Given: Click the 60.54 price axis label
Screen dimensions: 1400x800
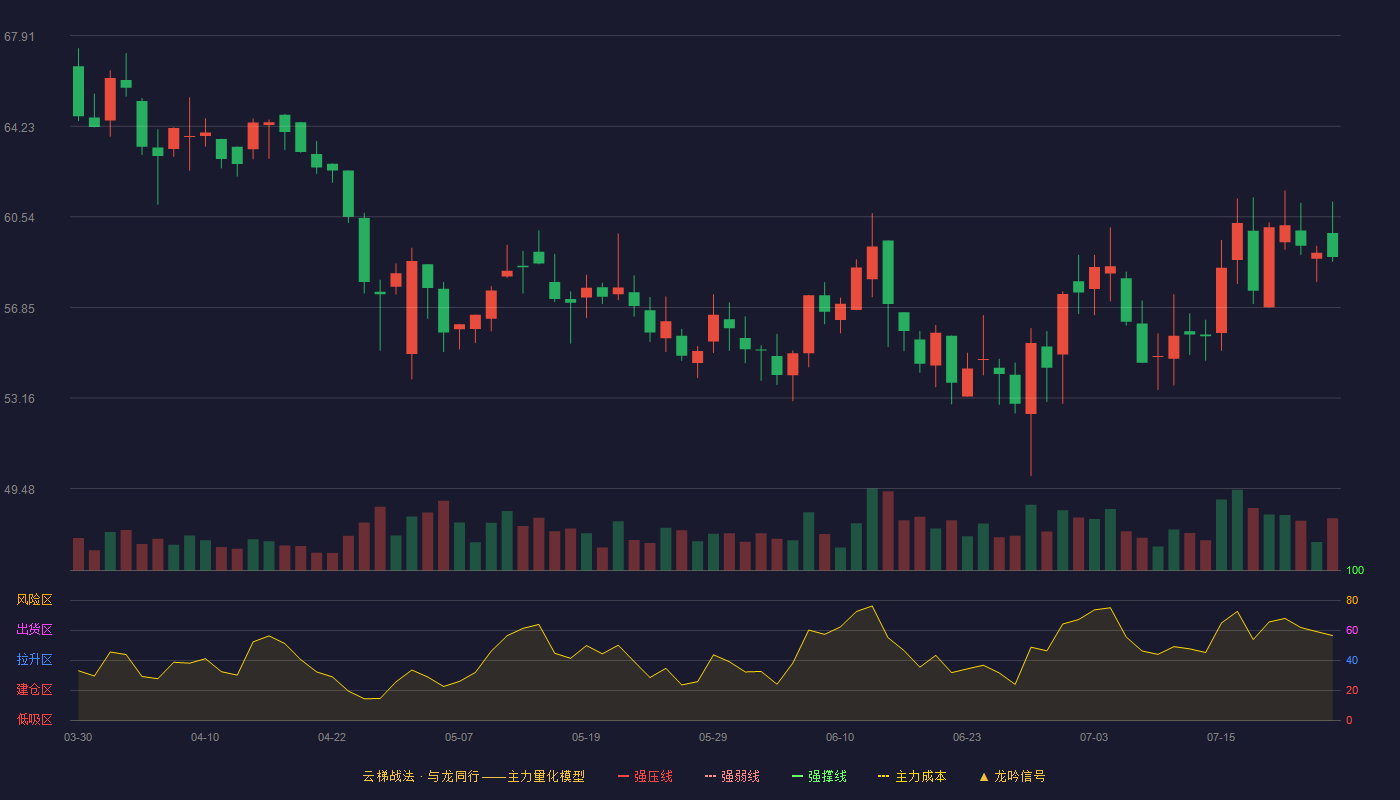Looking at the screenshot, I should 19,217.
